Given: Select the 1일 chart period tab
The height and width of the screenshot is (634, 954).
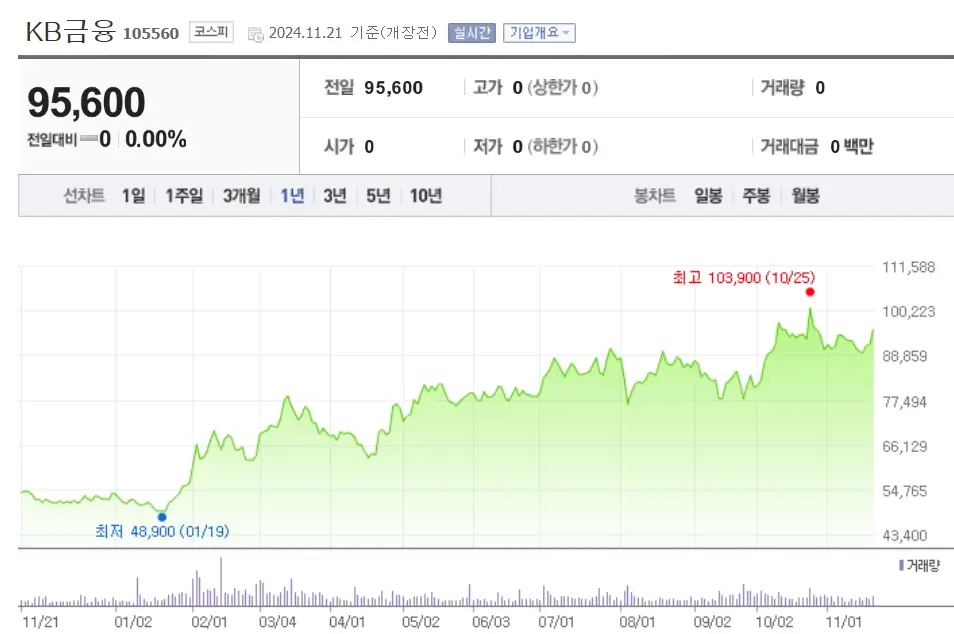Looking at the screenshot, I should pyautogui.click(x=135, y=196).
